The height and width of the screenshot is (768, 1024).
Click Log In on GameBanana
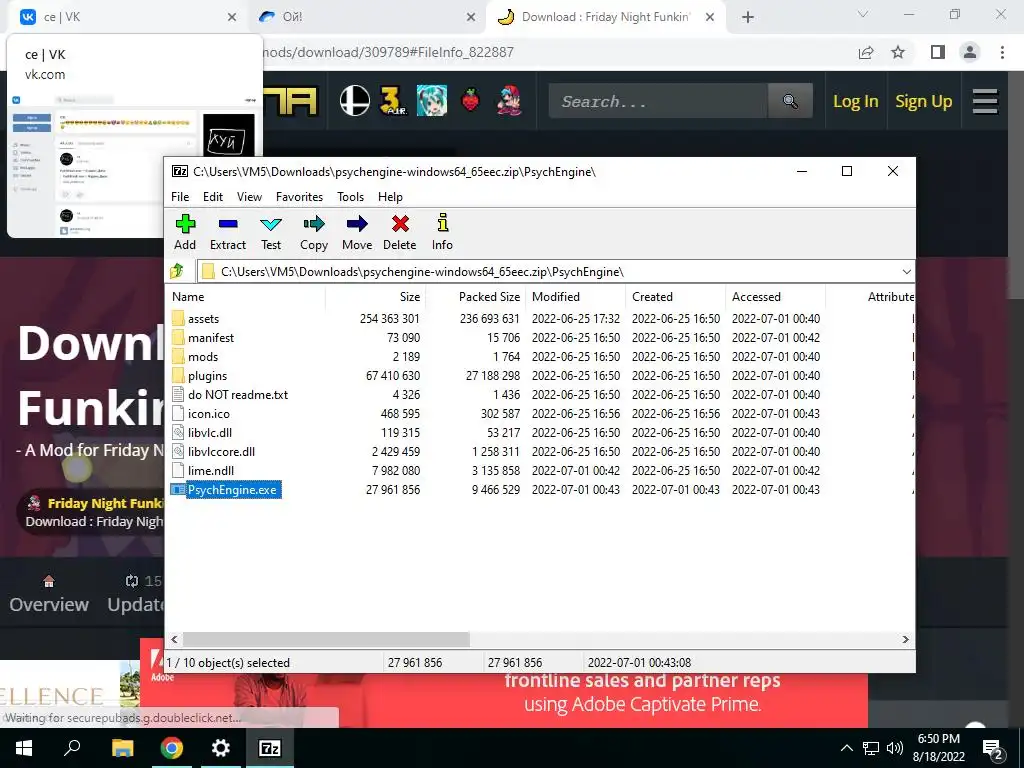click(856, 101)
